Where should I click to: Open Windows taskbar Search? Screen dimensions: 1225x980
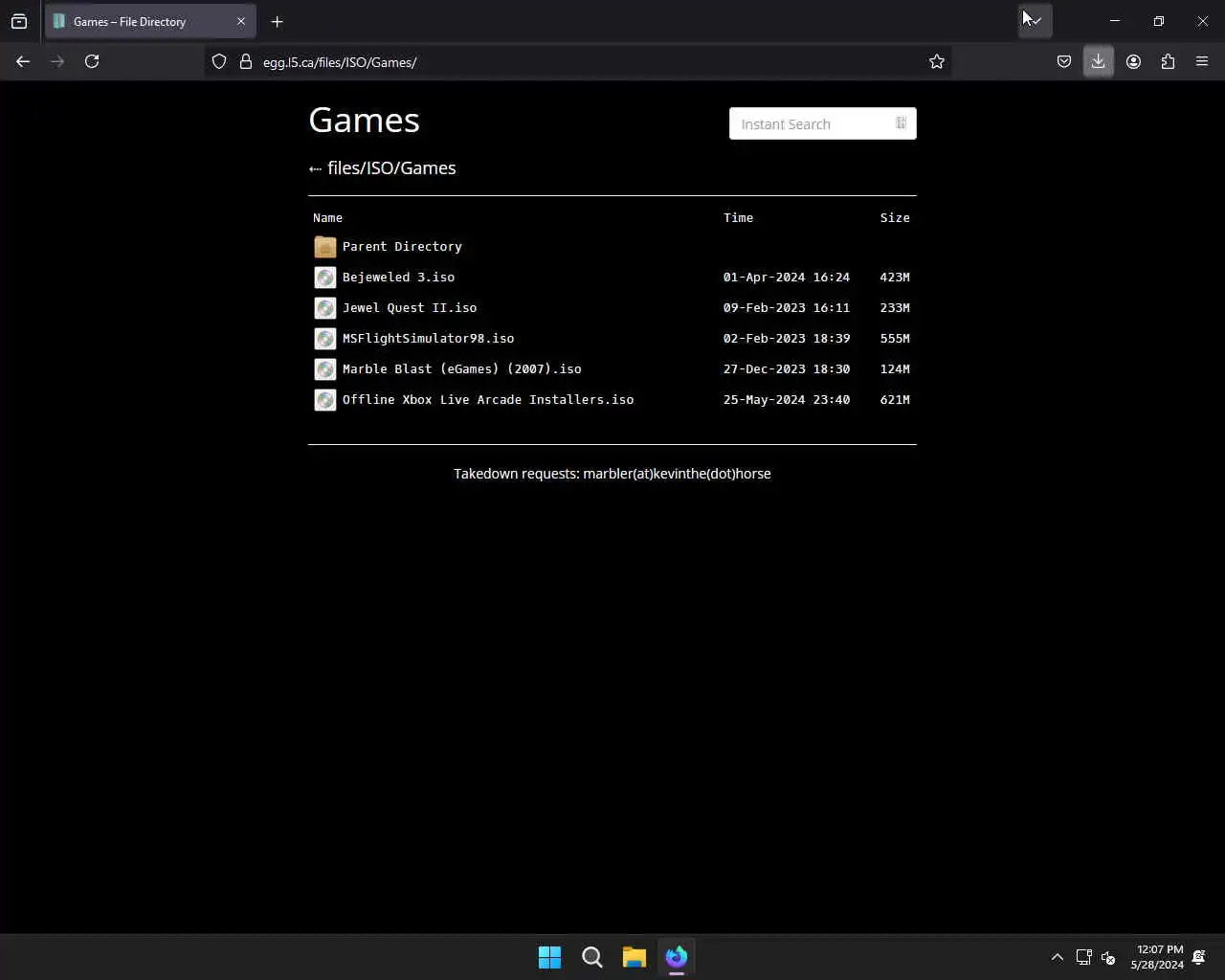point(592,957)
